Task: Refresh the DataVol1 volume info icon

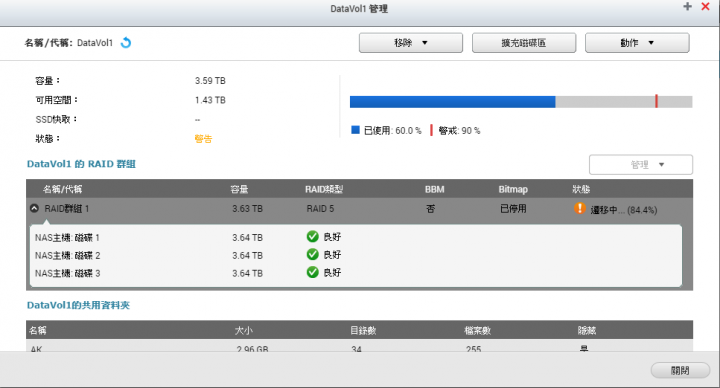Action: pos(126,43)
